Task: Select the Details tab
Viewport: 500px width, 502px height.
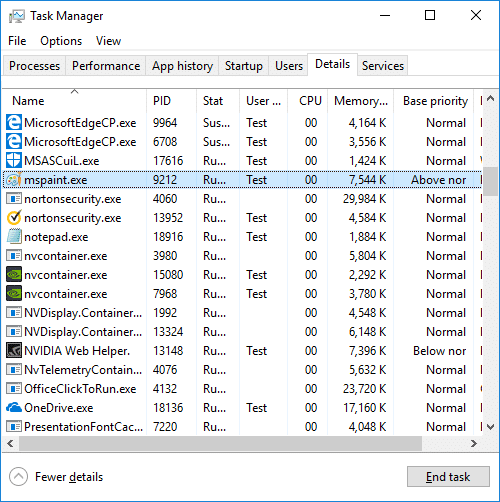Action: coord(332,64)
